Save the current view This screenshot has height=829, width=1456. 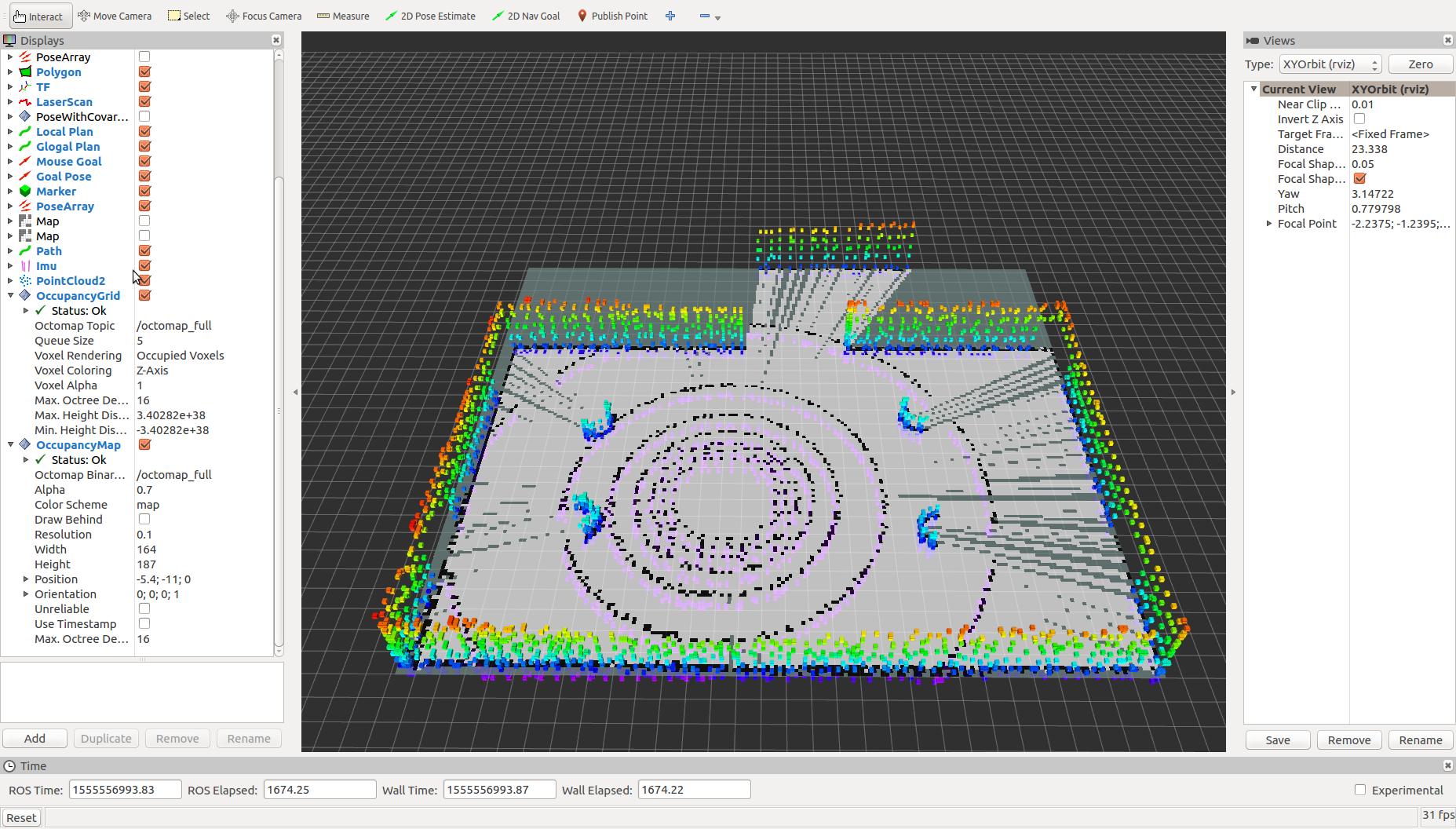1278,740
